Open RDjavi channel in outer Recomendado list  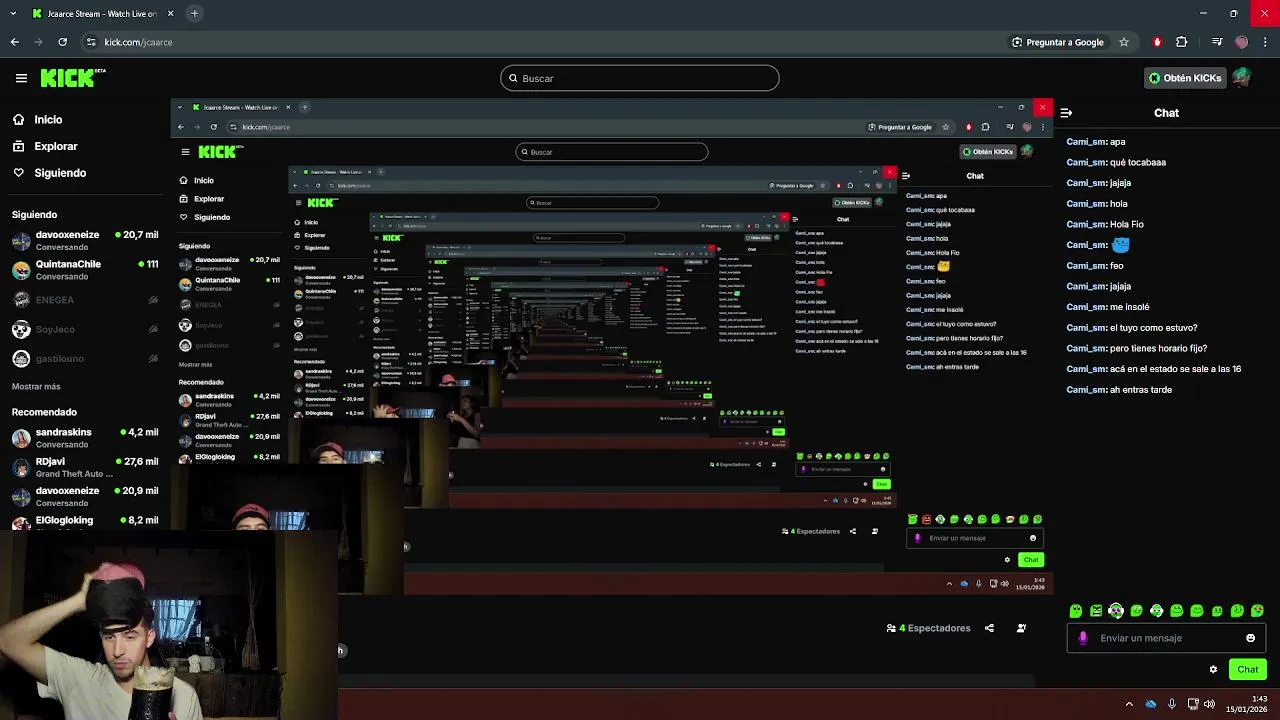point(84,467)
